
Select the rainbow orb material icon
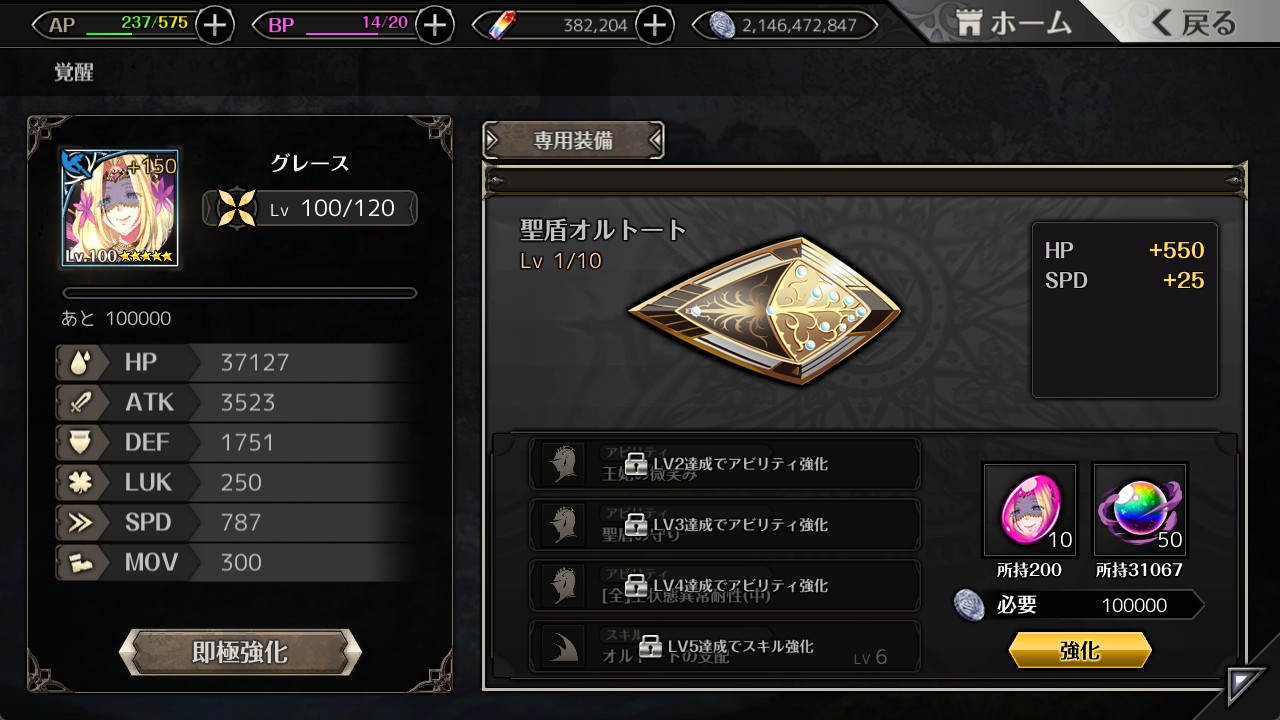pos(1139,509)
